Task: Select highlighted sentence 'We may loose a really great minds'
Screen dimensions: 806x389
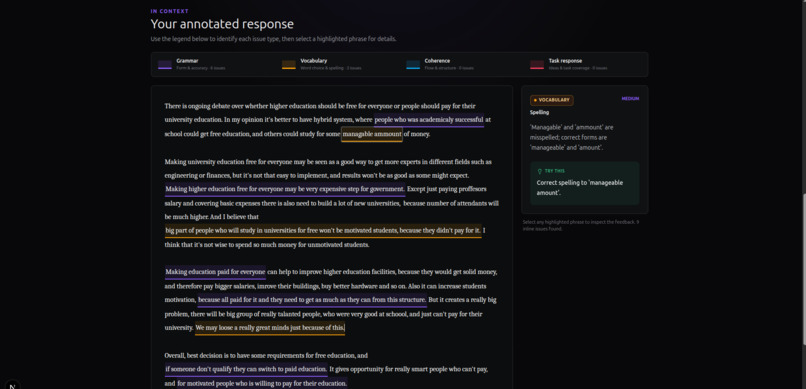Action: (x=270, y=328)
